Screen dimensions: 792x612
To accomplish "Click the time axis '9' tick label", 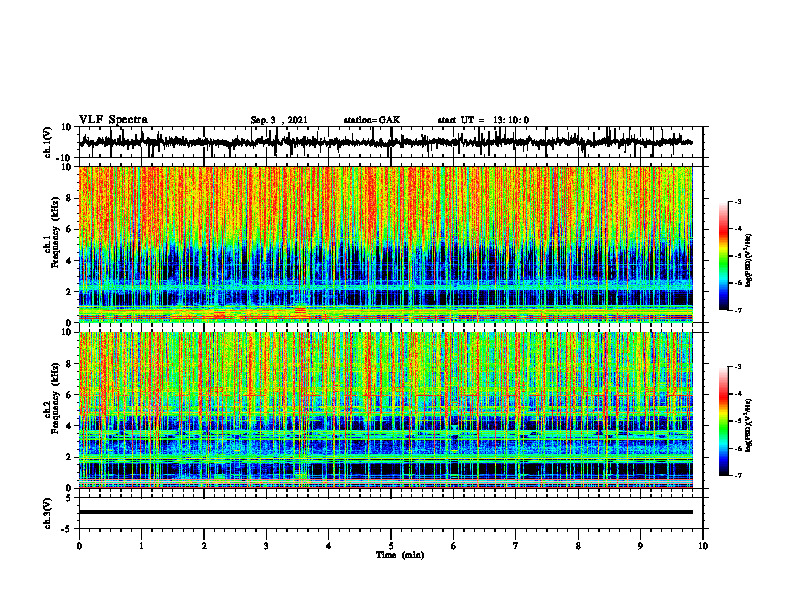I will [640, 546].
